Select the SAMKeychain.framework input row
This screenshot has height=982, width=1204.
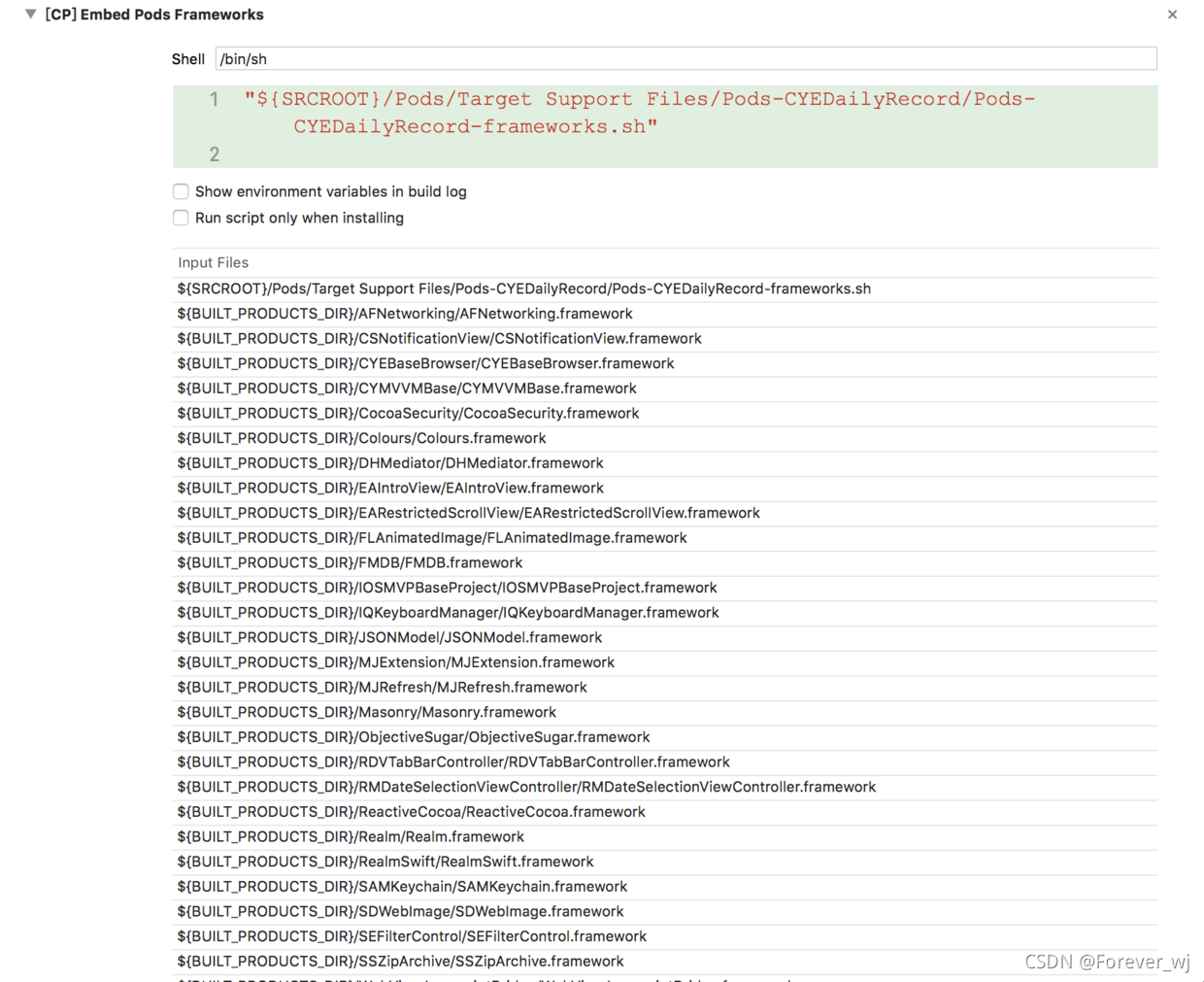(x=665, y=887)
